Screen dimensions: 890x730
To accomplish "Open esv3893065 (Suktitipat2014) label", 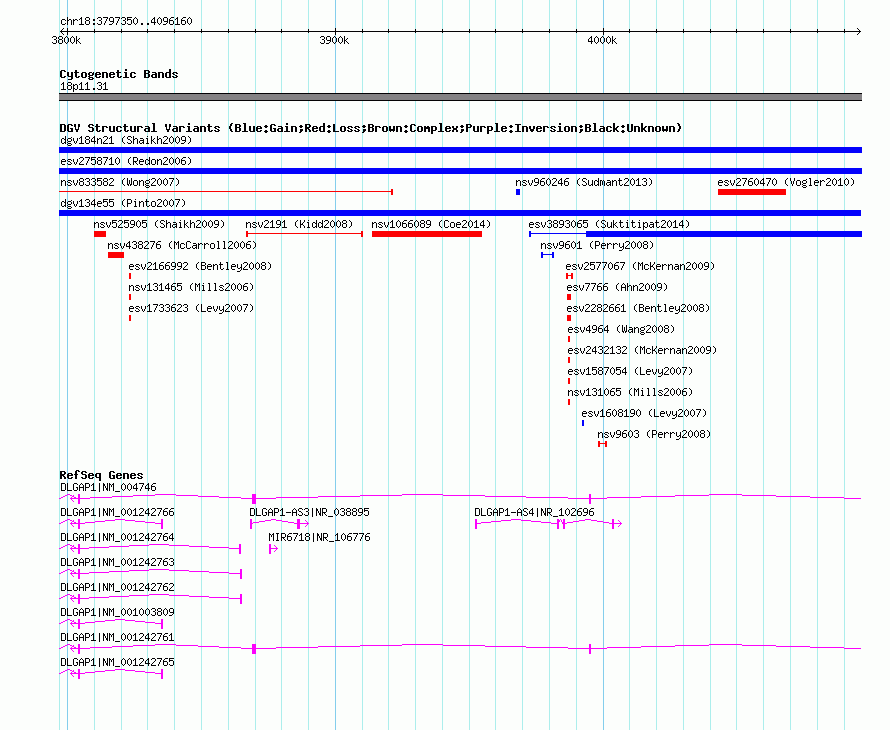I will (x=609, y=224).
